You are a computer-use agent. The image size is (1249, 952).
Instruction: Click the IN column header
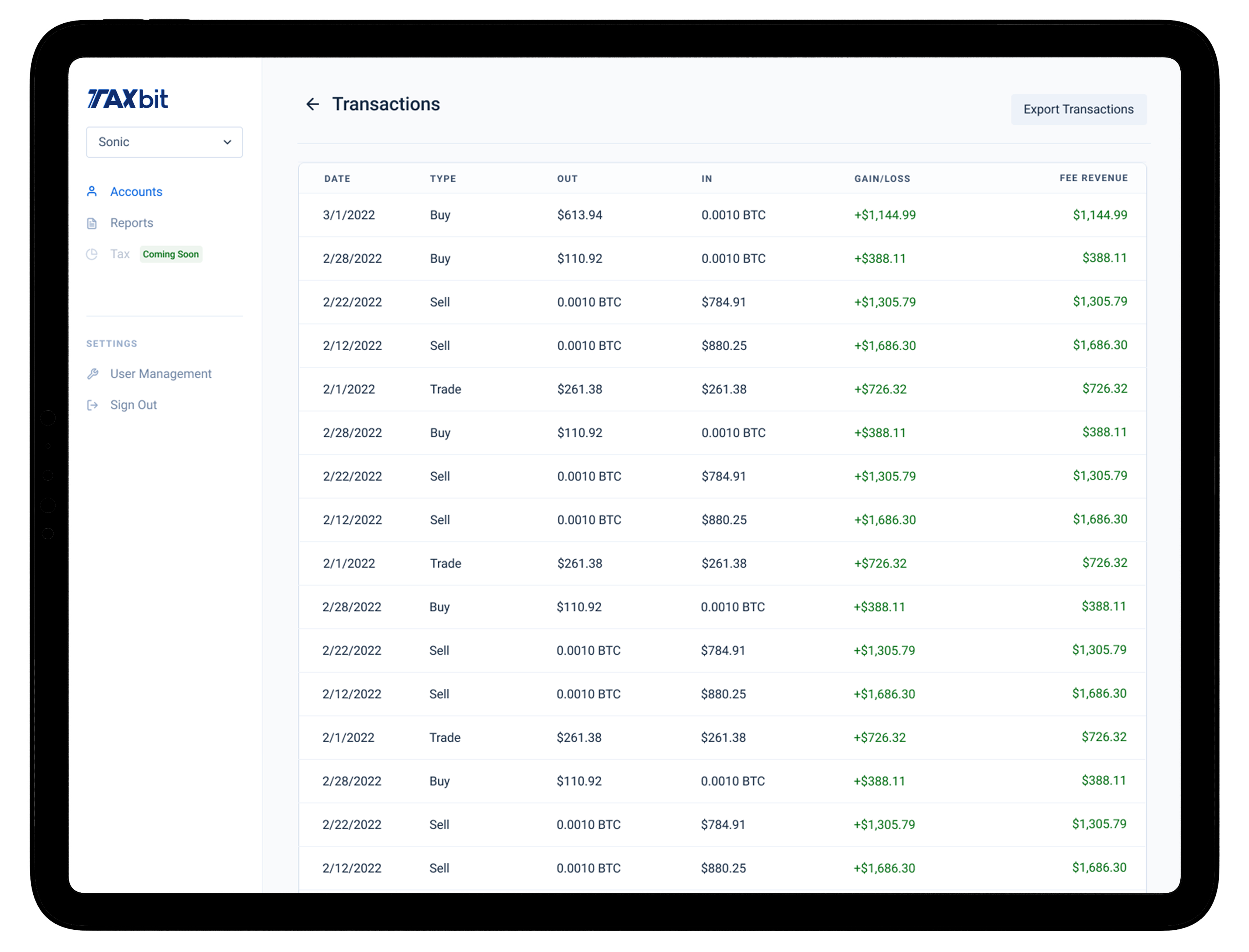click(707, 178)
